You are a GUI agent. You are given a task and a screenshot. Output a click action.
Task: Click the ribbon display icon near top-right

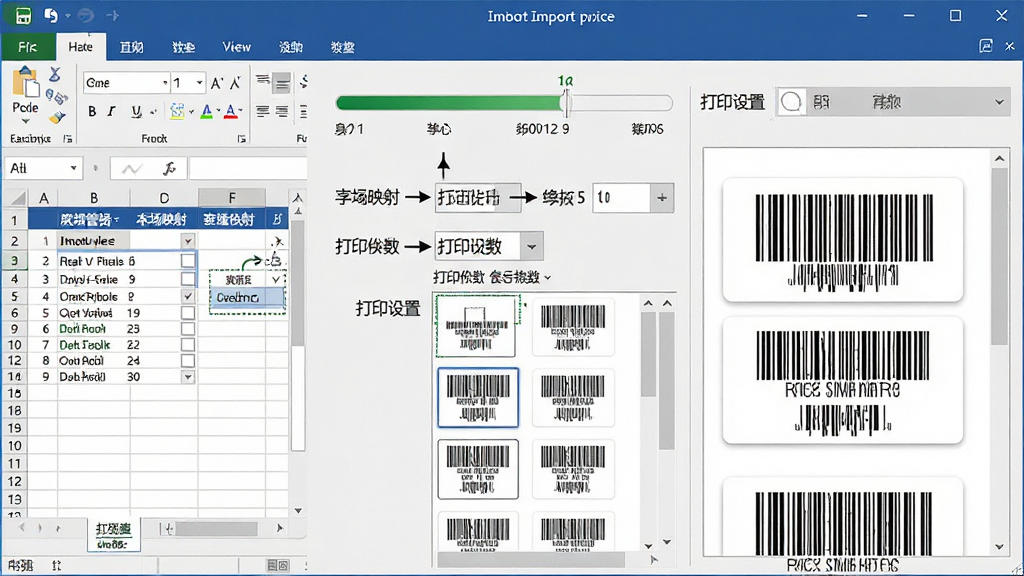pos(985,46)
